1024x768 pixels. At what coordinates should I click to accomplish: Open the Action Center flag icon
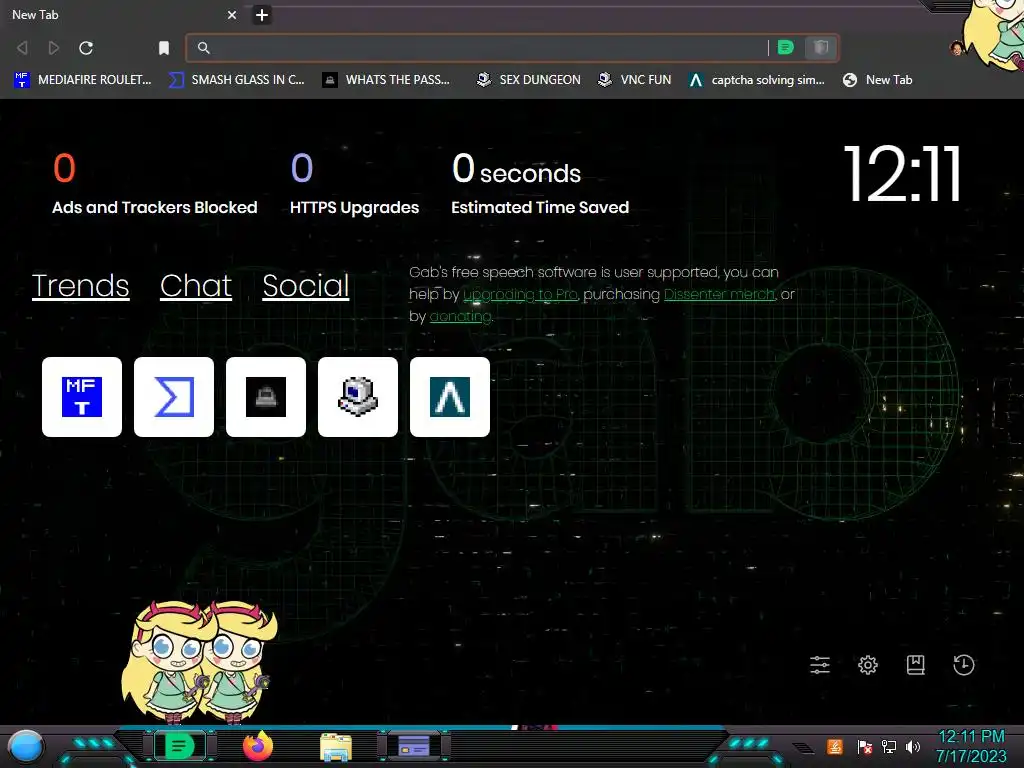click(x=865, y=747)
